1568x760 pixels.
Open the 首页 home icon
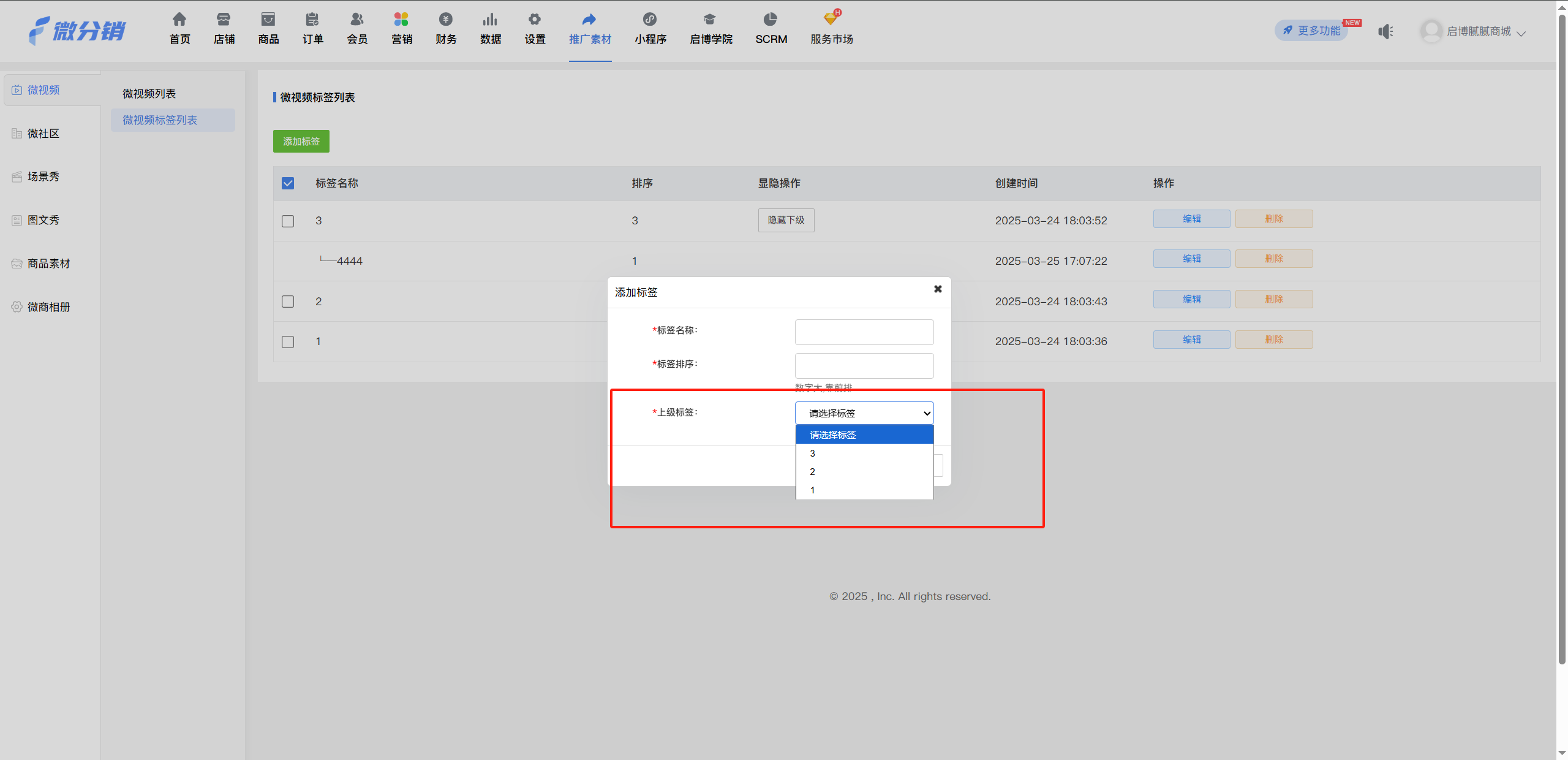(179, 20)
